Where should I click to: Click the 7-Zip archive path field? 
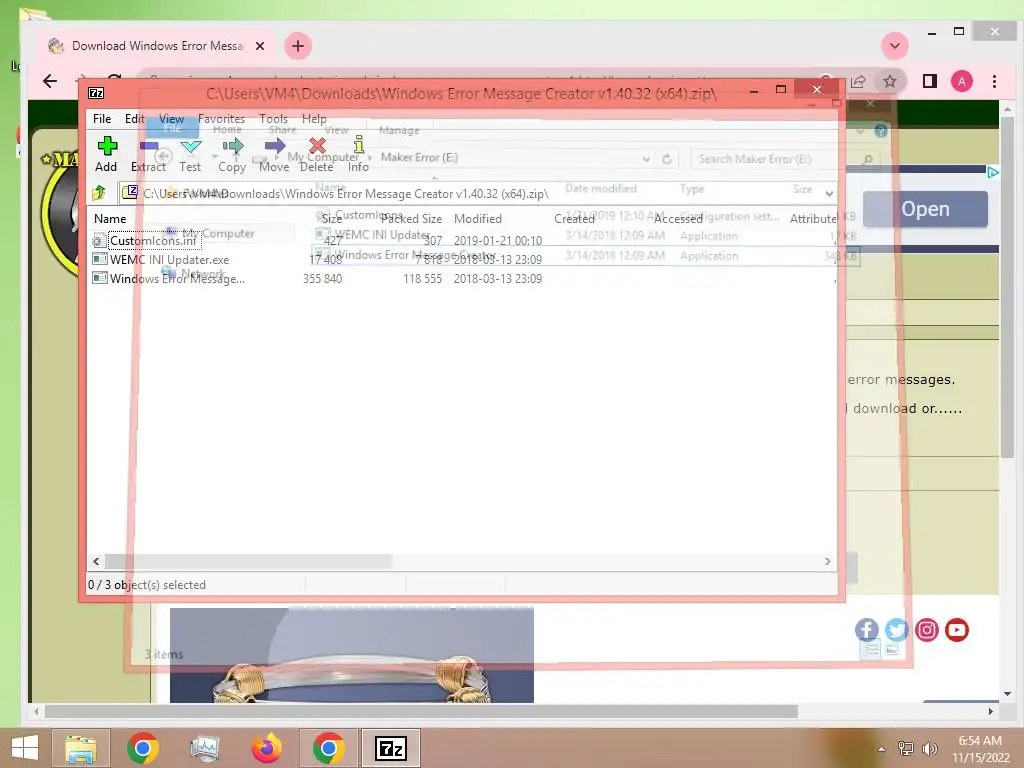(477, 193)
